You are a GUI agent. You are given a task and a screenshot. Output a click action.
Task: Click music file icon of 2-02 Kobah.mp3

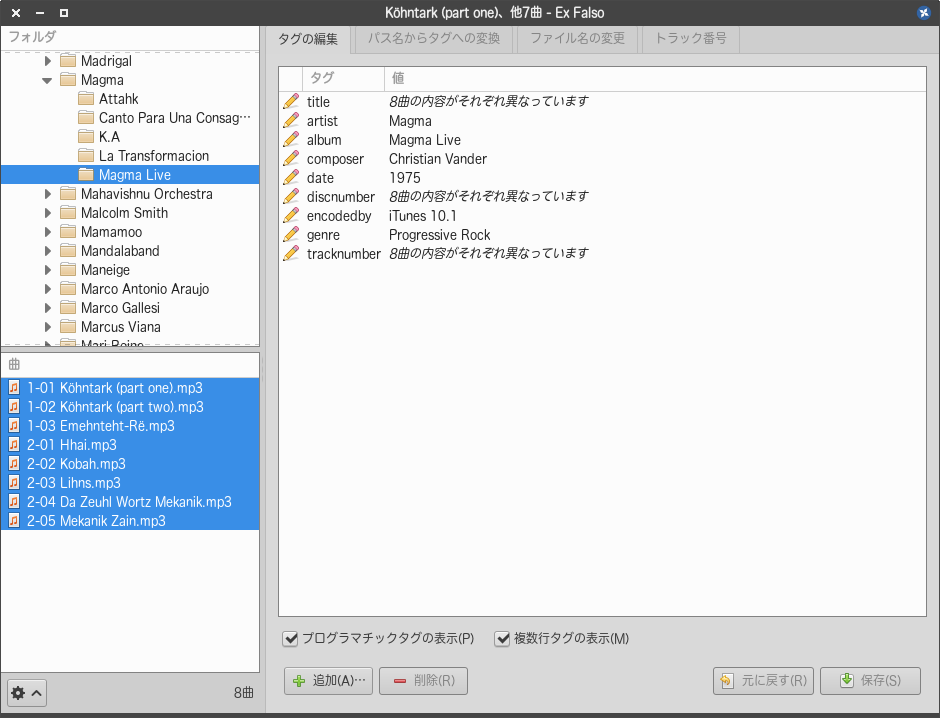pyautogui.click(x=14, y=464)
